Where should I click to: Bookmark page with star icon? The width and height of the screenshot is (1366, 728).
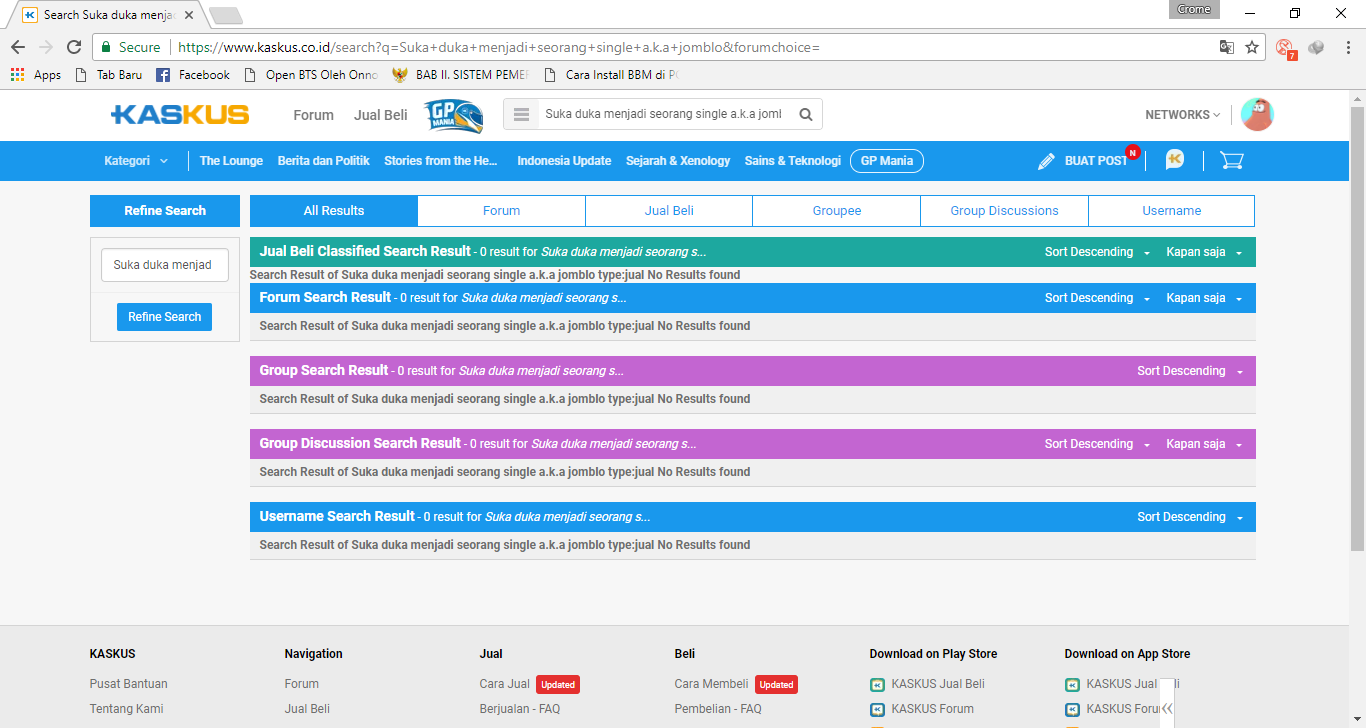pos(1252,47)
